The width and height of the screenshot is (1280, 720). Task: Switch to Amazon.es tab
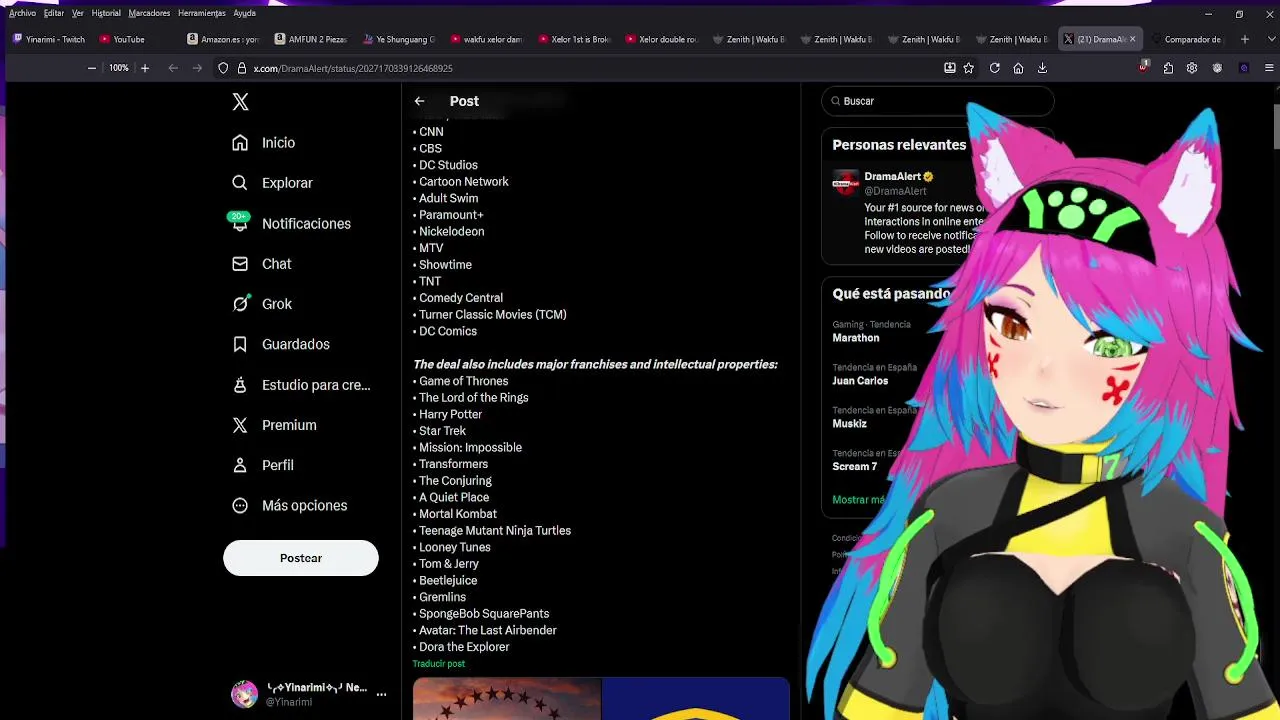(223, 39)
